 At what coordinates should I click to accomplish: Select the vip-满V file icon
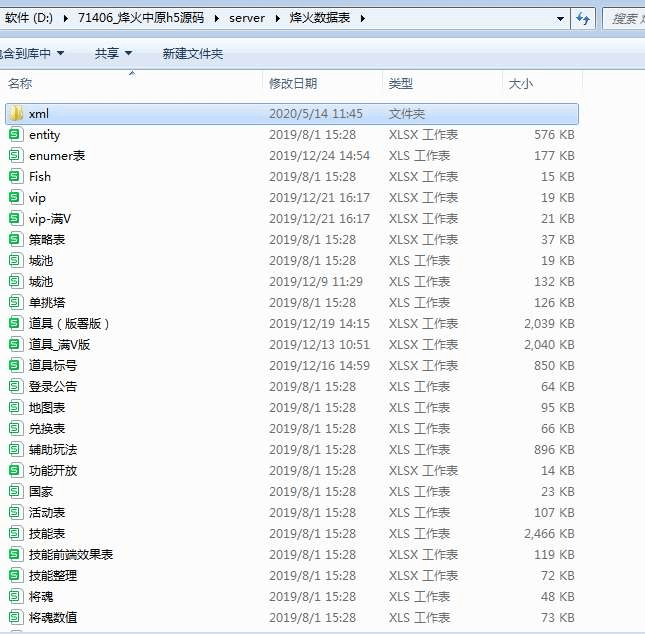(15, 218)
